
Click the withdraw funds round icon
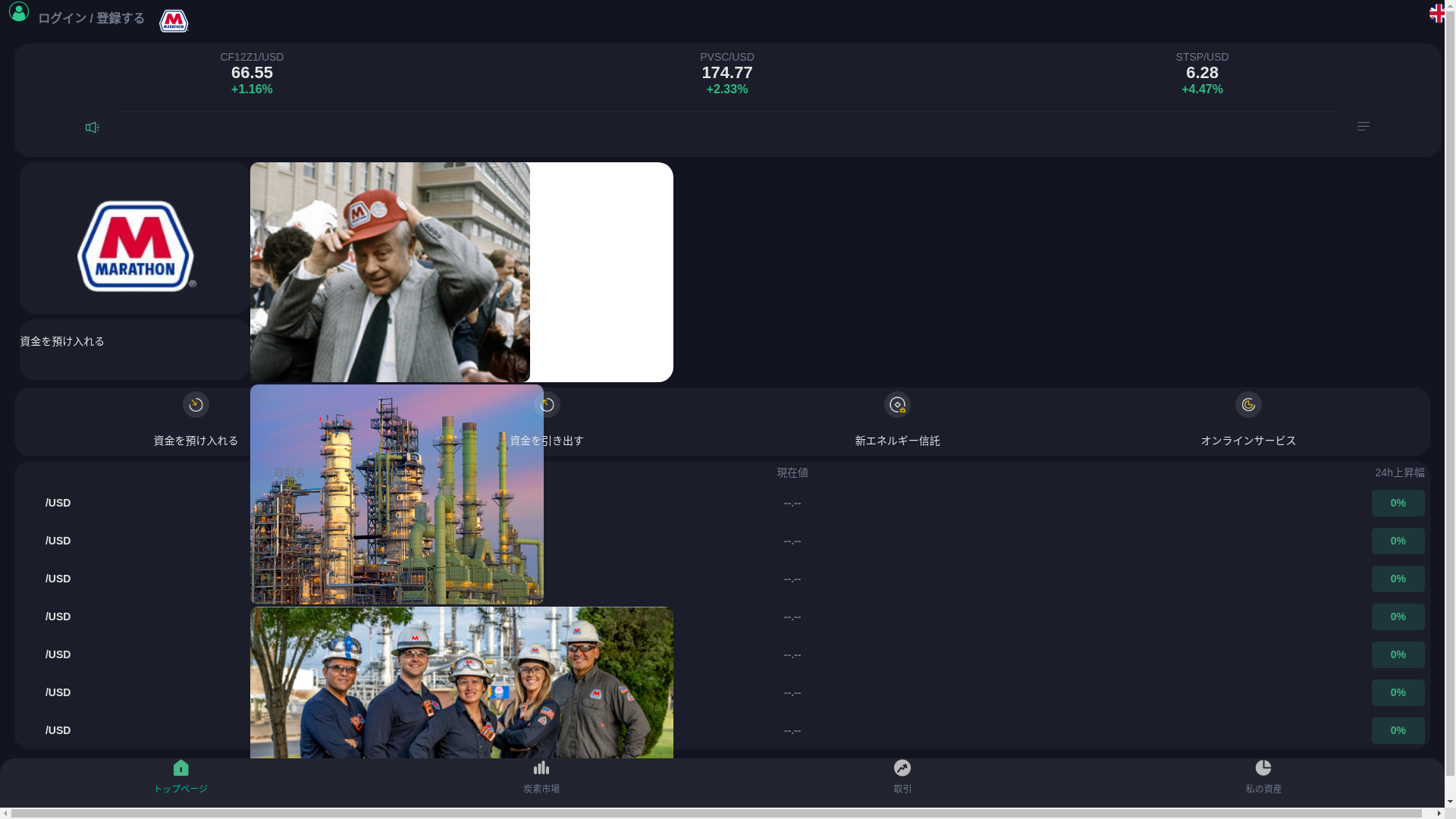[547, 405]
